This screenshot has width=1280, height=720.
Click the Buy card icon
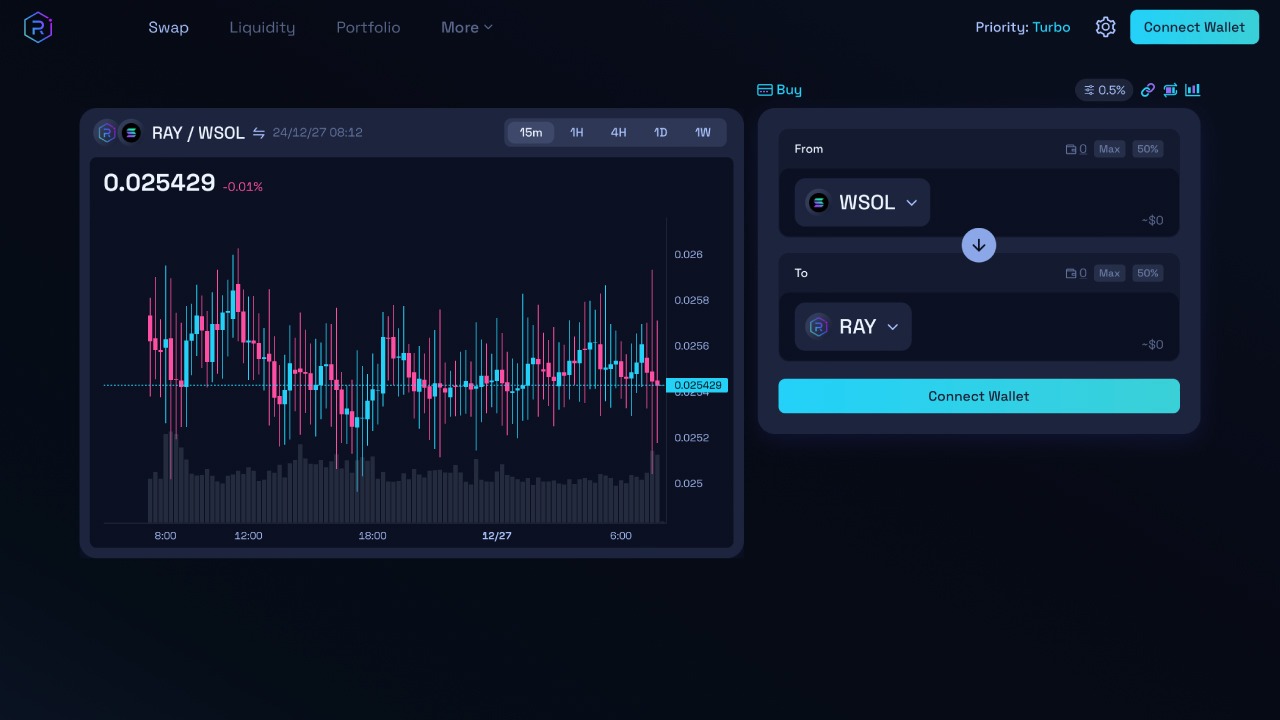click(x=765, y=90)
